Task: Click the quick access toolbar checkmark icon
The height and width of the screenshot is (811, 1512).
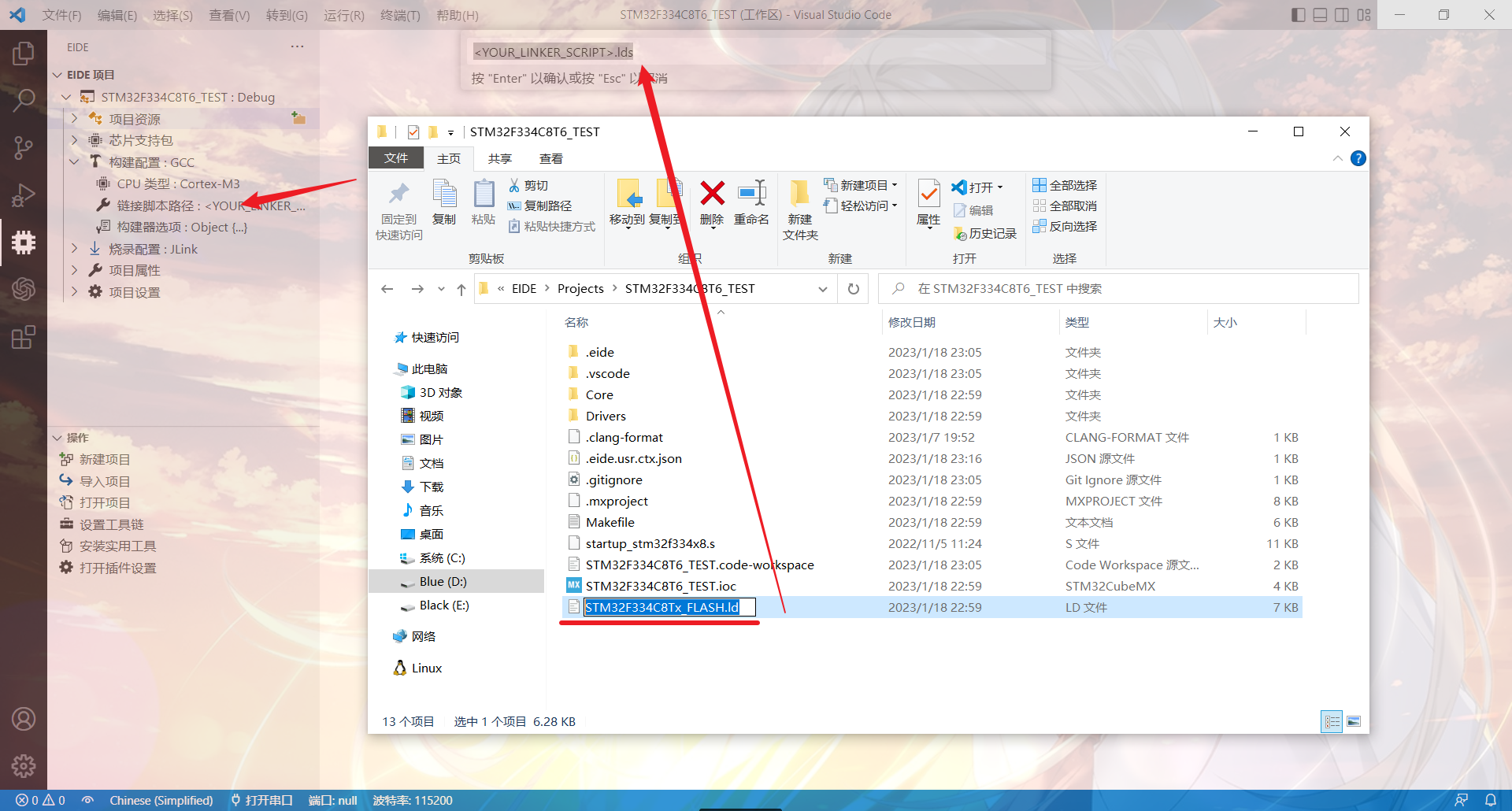Action: coord(413,131)
